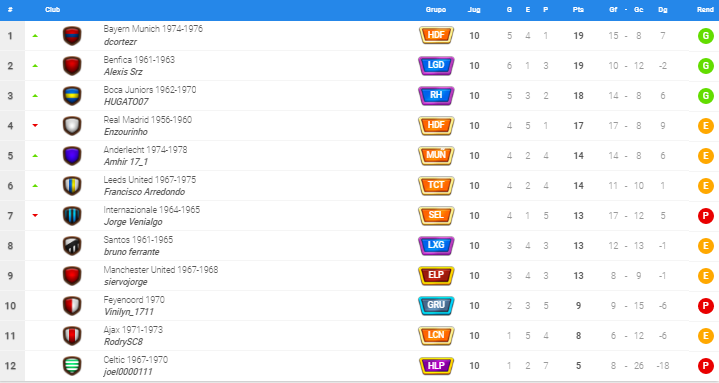The image size is (719, 383).
Task: Click the Santos black-white shield crest
Action: tap(72, 246)
